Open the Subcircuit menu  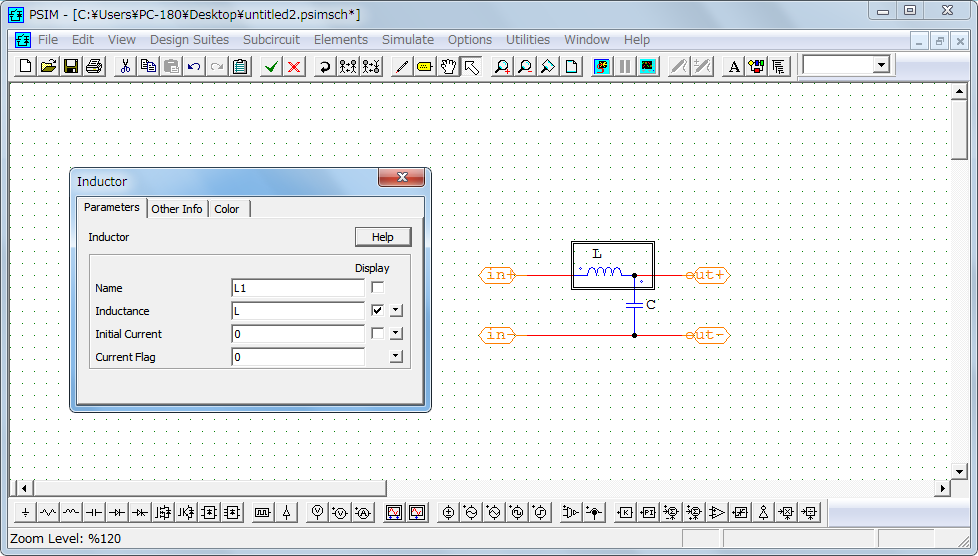pos(271,39)
